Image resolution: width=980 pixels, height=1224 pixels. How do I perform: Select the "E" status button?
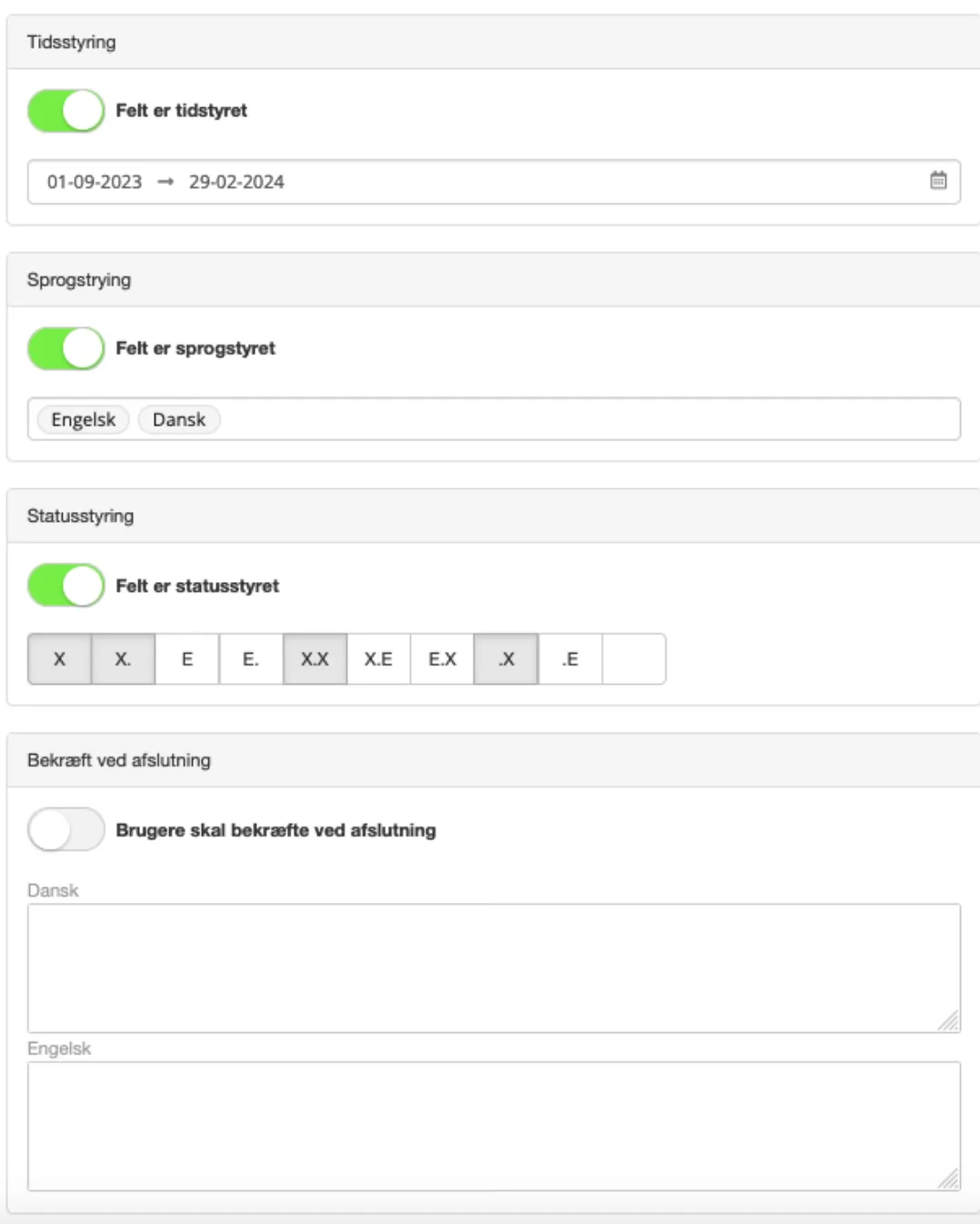pos(187,659)
